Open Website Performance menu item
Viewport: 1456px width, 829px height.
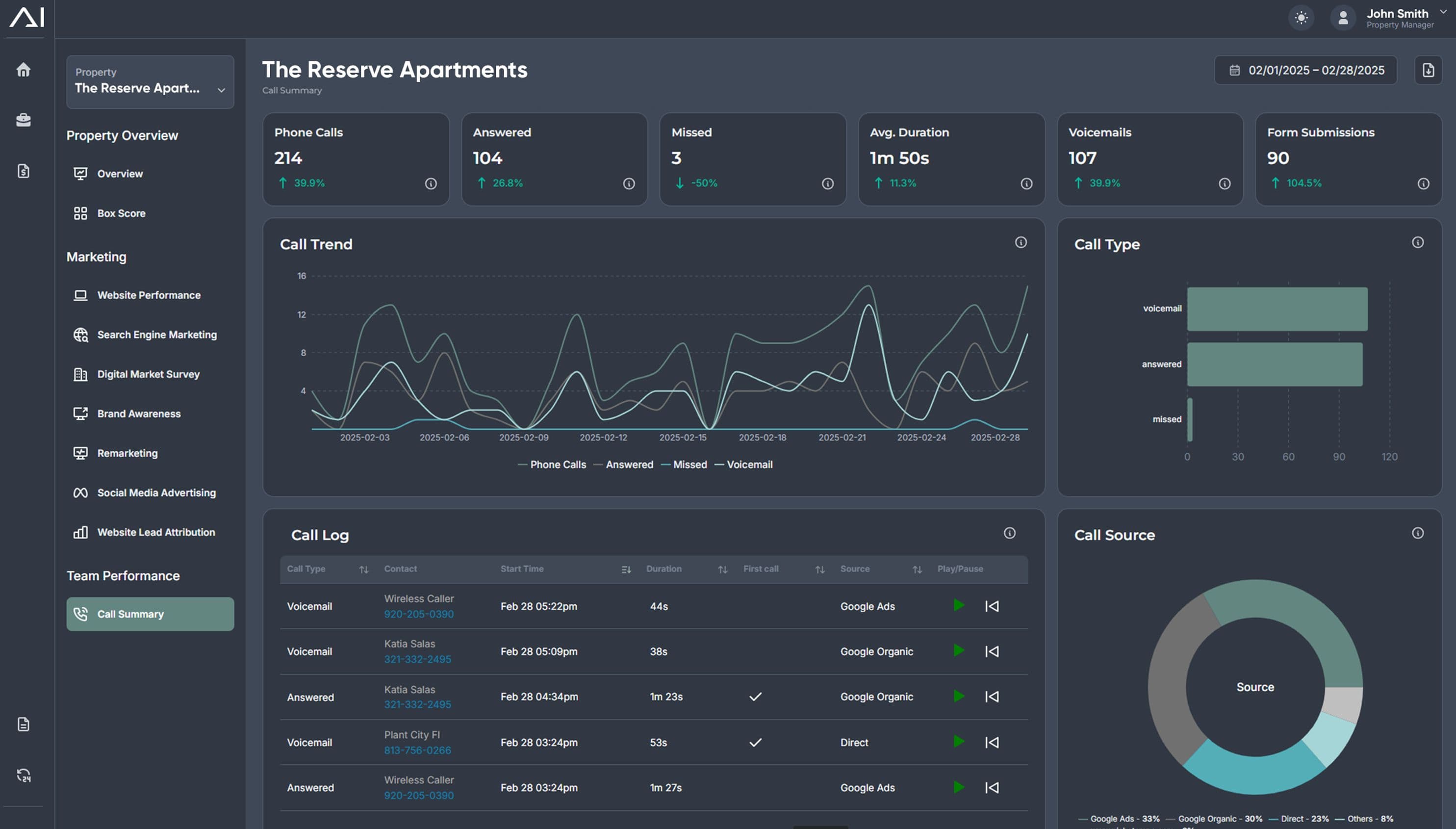(x=149, y=295)
